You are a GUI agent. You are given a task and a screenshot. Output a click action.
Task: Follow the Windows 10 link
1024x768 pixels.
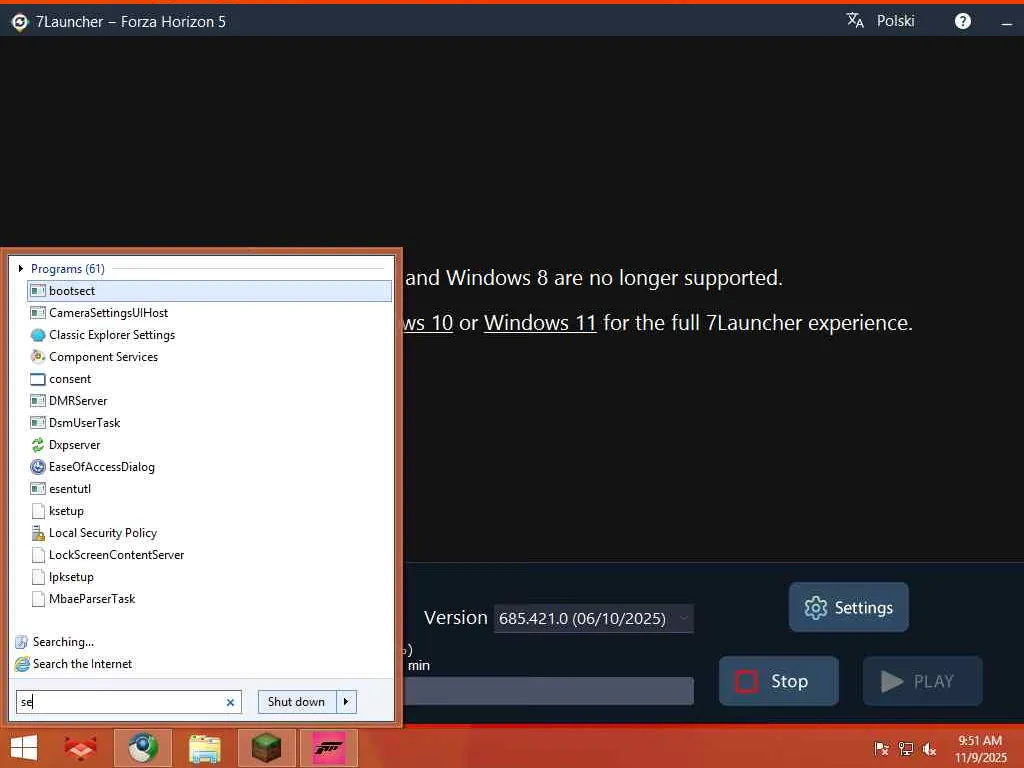coord(428,323)
